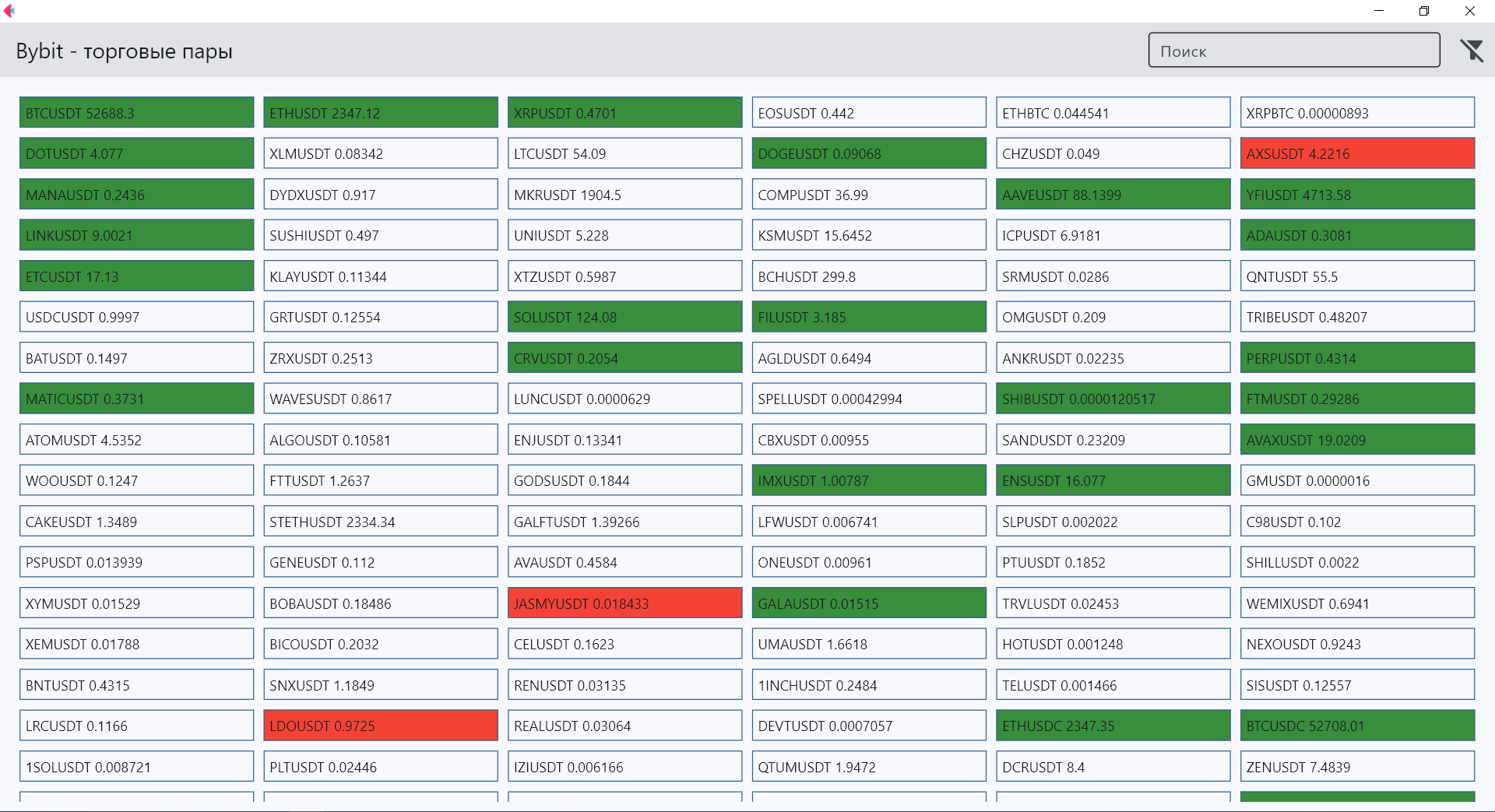1495x812 pixels.
Task: Open FTMUSDT 0.29286 tile
Action: tap(1357, 399)
